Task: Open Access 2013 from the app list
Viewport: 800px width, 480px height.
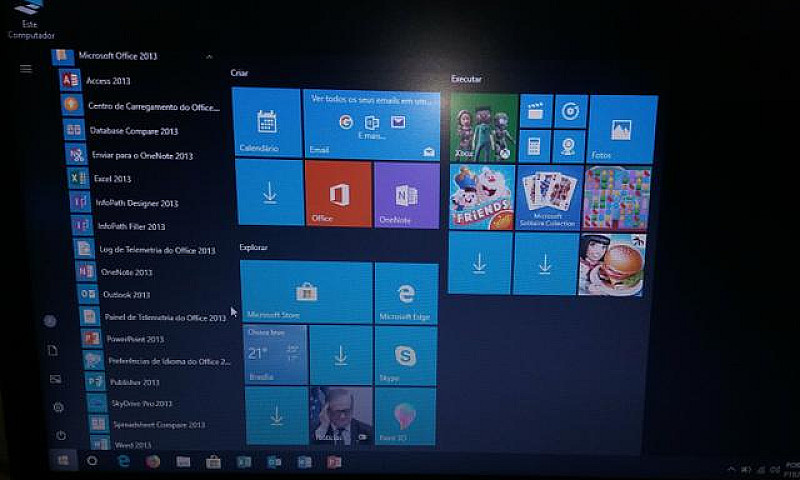Action: point(108,81)
